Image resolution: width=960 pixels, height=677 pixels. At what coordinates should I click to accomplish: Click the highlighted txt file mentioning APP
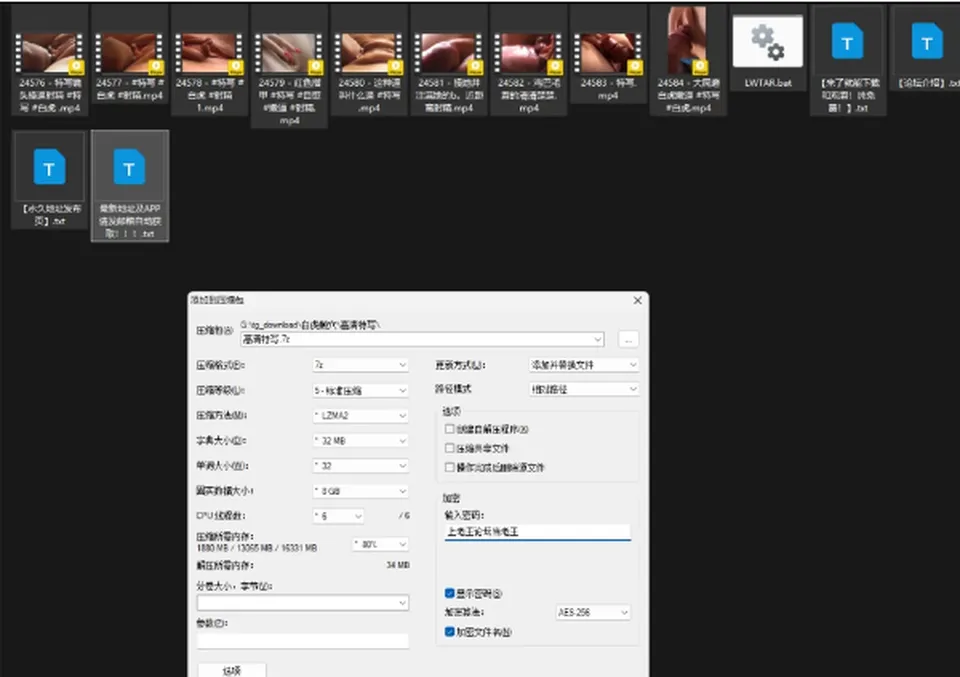click(x=129, y=185)
